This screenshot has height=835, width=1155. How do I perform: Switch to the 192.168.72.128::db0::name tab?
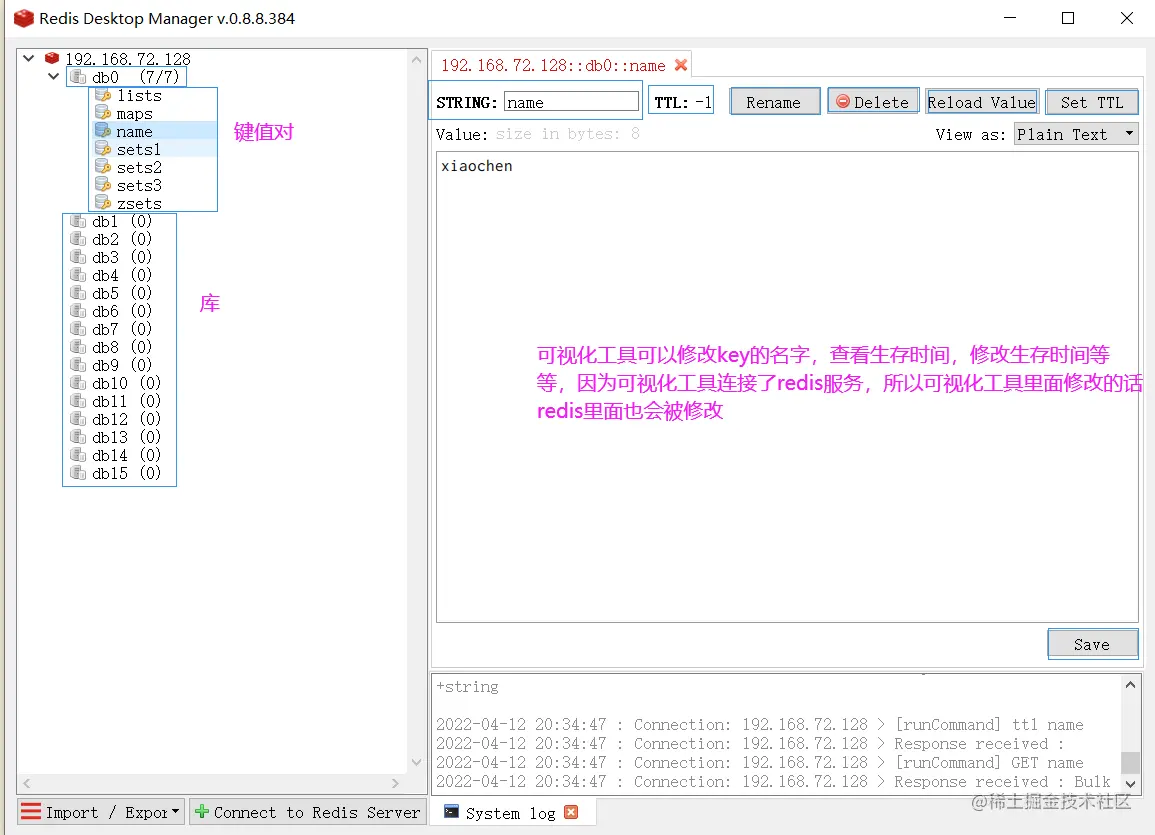click(553, 66)
